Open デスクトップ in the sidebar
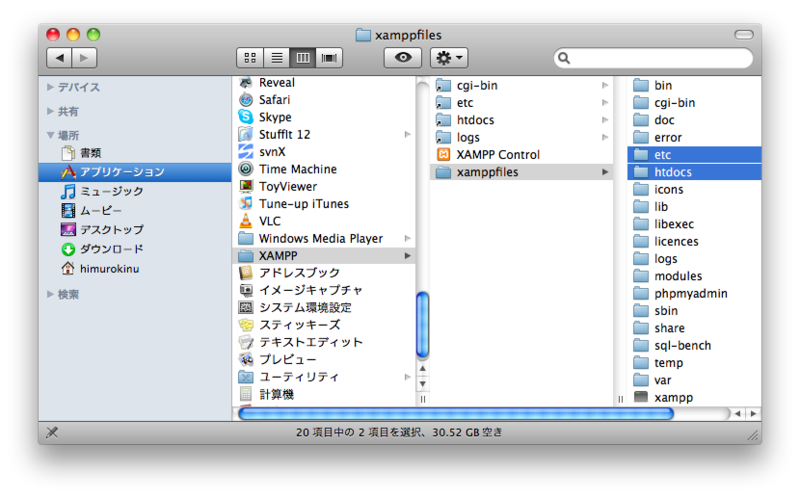Screen dimensions: 800x497 pyautogui.click(x=102, y=230)
